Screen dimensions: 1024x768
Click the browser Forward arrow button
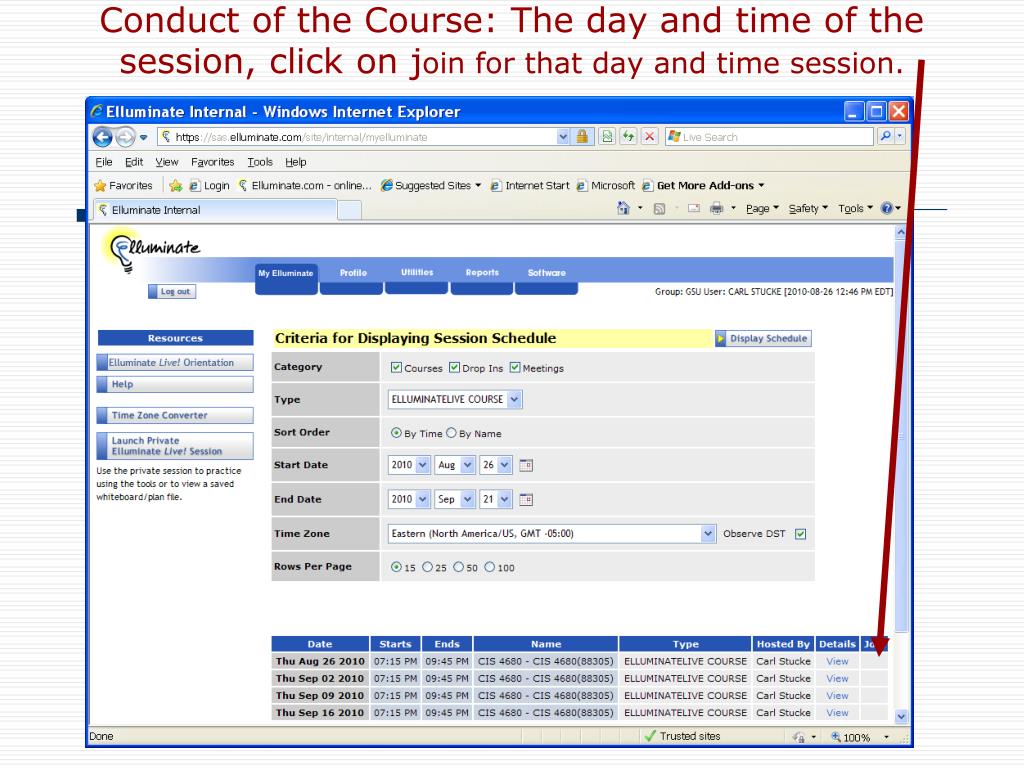(125, 137)
